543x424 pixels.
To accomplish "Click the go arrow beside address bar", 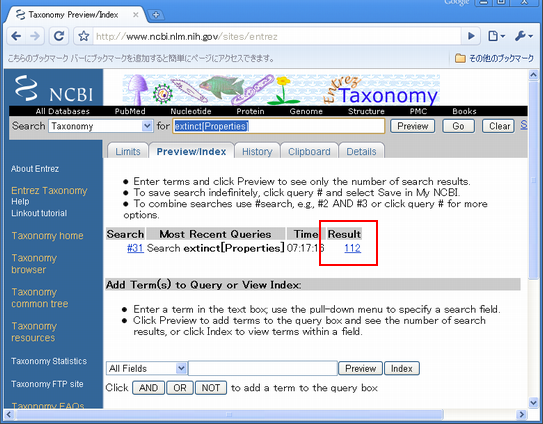I will (x=471, y=36).
